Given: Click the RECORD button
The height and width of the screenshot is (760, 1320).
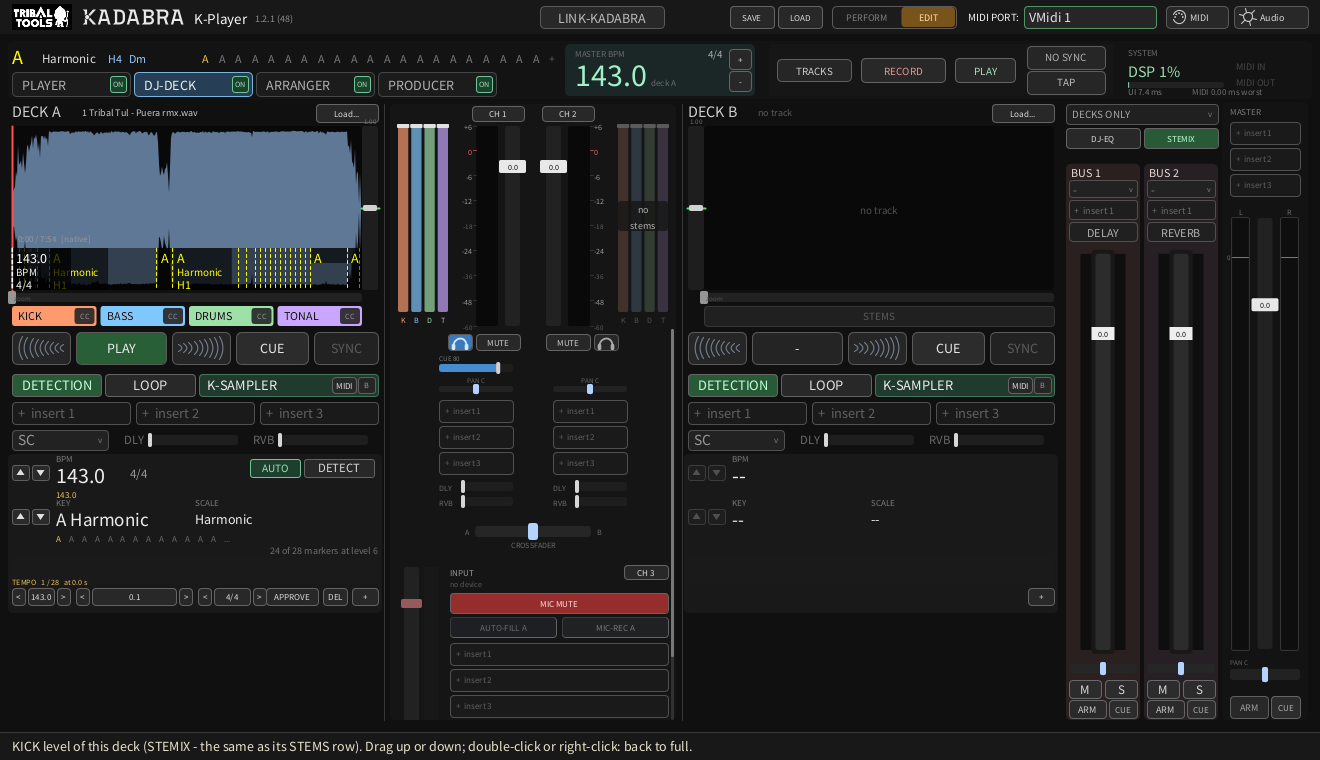Looking at the screenshot, I should [903, 71].
